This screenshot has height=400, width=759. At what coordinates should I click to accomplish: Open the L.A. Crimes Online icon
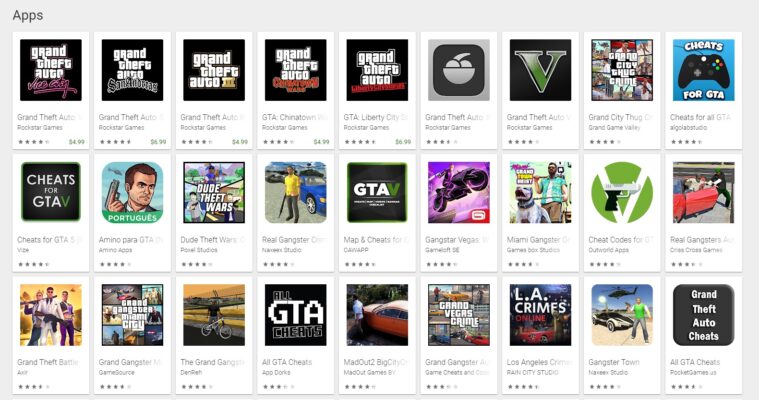pos(540,315)
